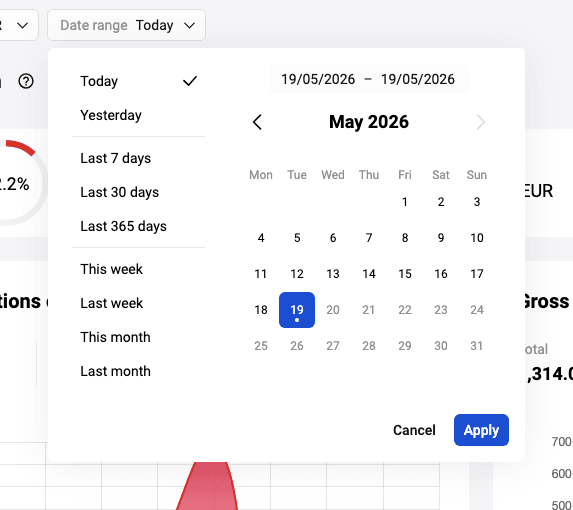
Task: Pick May 2 in the calendar
Action: click(441, 202)
